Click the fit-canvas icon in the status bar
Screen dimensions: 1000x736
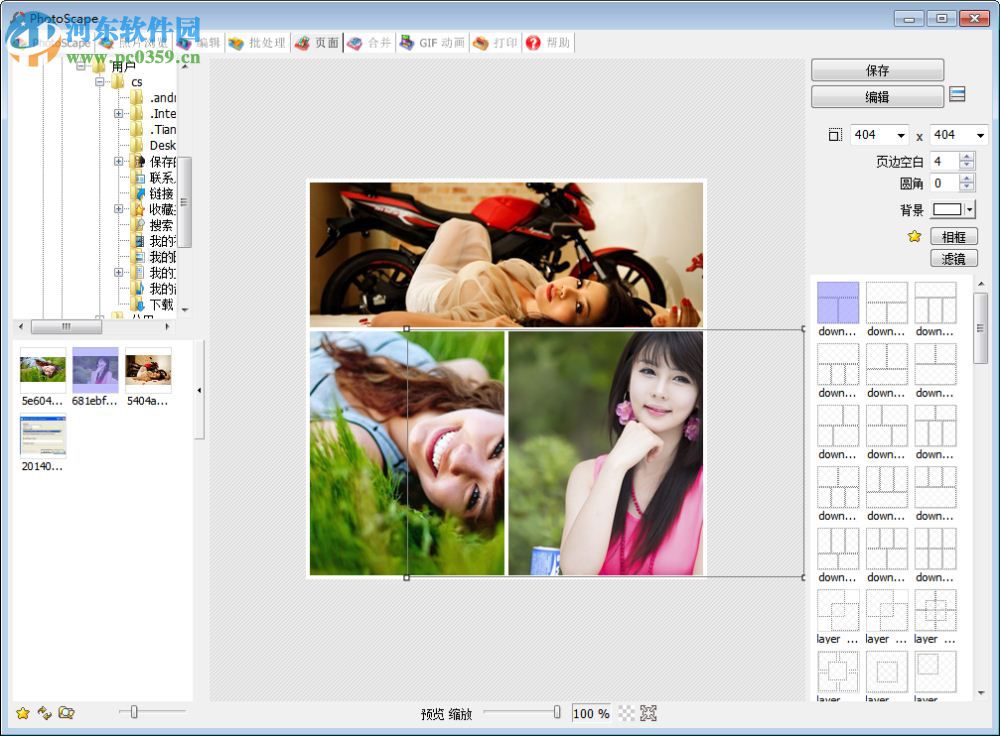pyautogui.click(x=648, y=713)
